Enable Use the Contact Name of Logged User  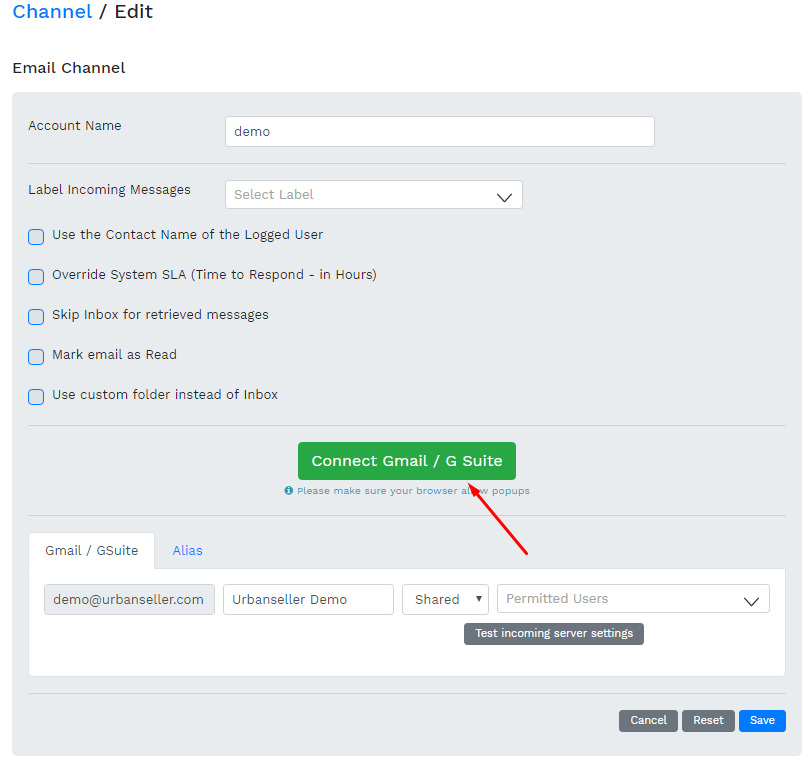pyautogui.click(x=36, y=237)
